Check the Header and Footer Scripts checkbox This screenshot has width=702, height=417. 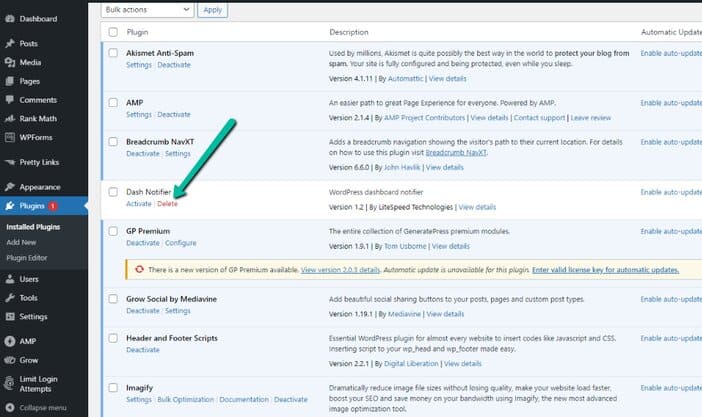[x=113, y=338]
